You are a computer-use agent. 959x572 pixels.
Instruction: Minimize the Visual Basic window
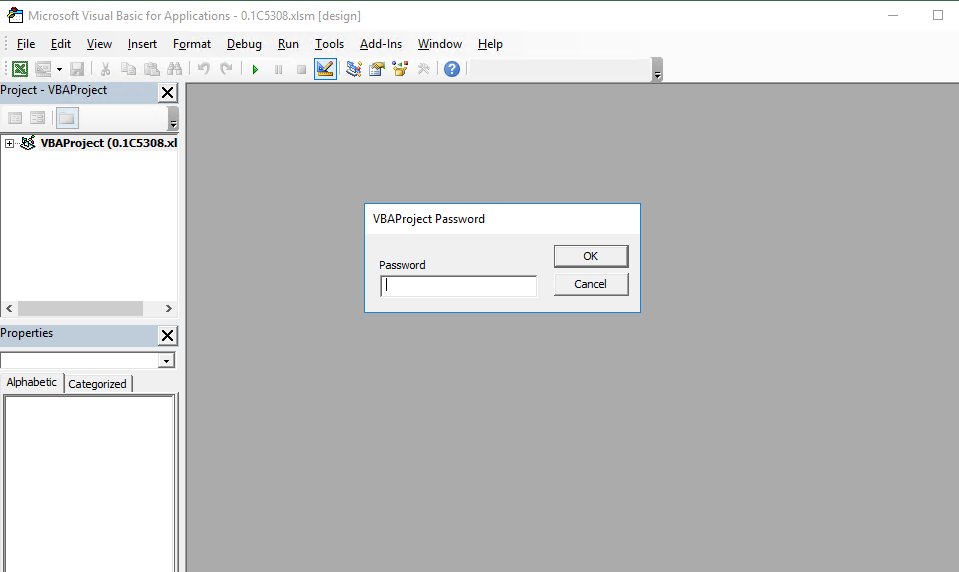(x=893, y=15)
